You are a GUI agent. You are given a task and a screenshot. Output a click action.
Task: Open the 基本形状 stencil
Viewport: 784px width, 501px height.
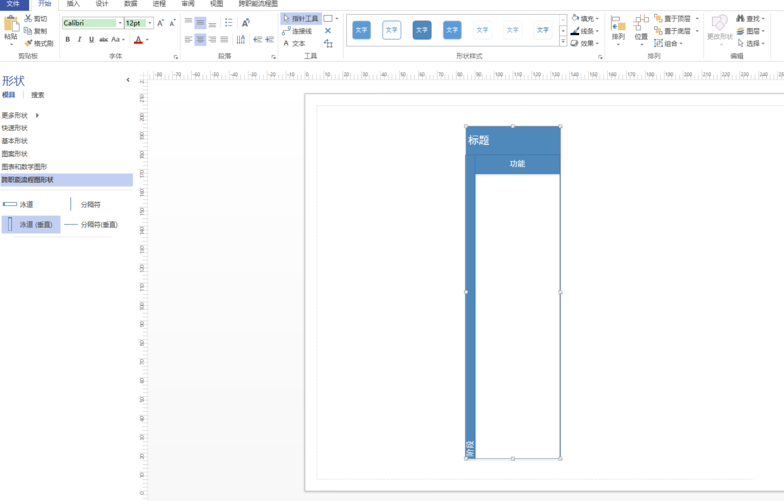coord(15,141)
